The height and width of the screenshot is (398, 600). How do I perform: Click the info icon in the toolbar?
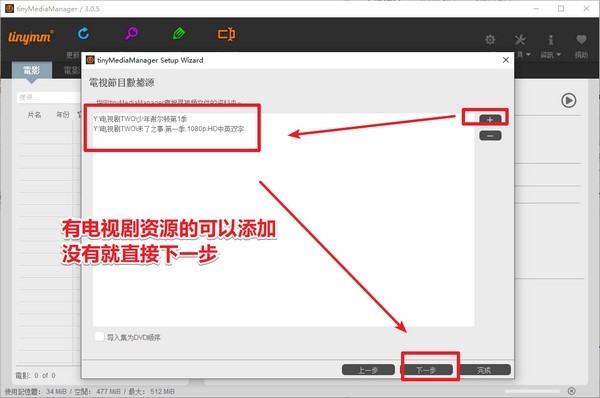(x=551, y=39)
